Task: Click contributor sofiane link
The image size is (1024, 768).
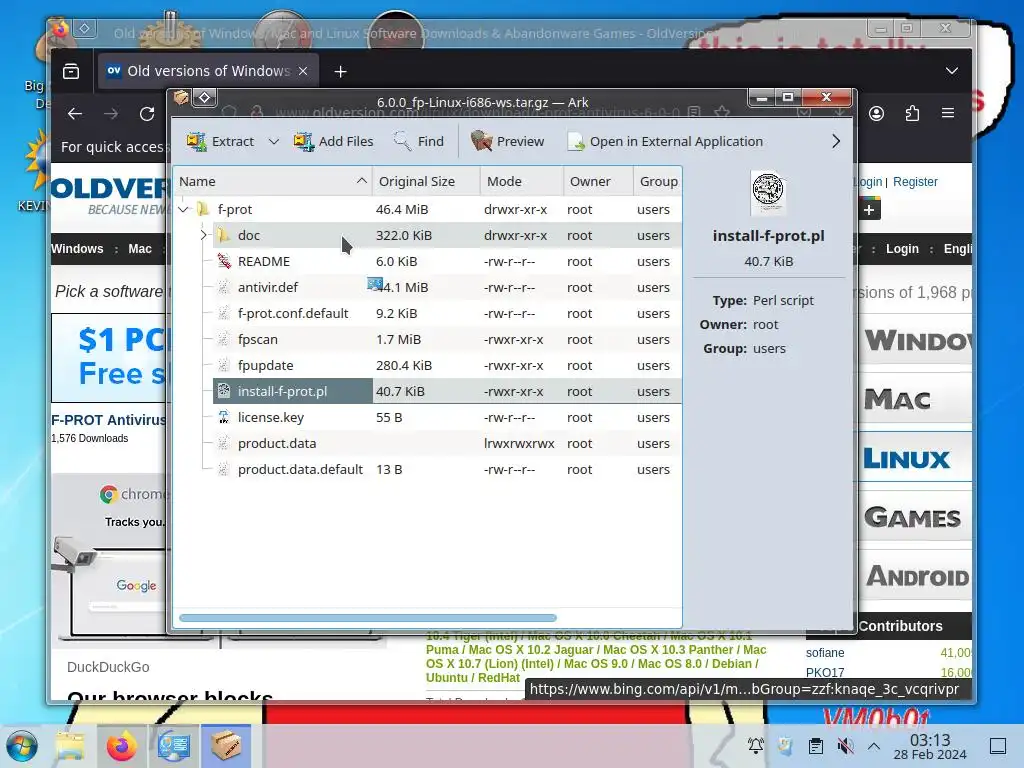Action: (x=825, y=652)
